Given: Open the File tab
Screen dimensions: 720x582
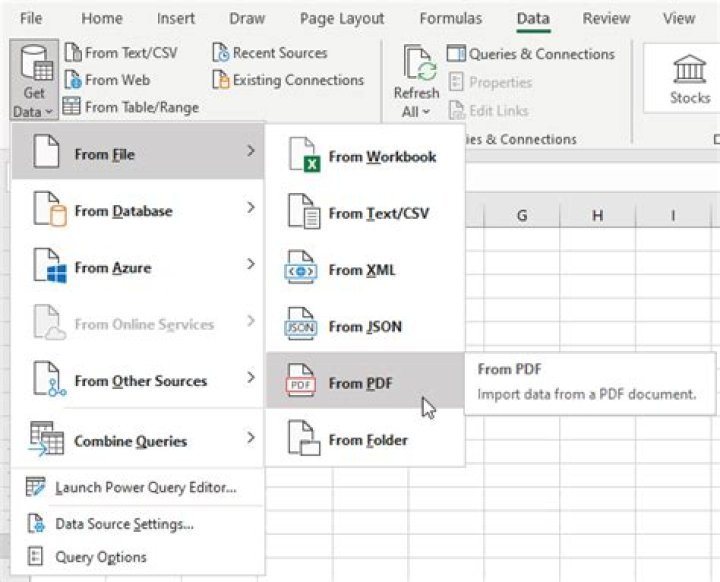Looking at the screenshot, I should [31, 18].
